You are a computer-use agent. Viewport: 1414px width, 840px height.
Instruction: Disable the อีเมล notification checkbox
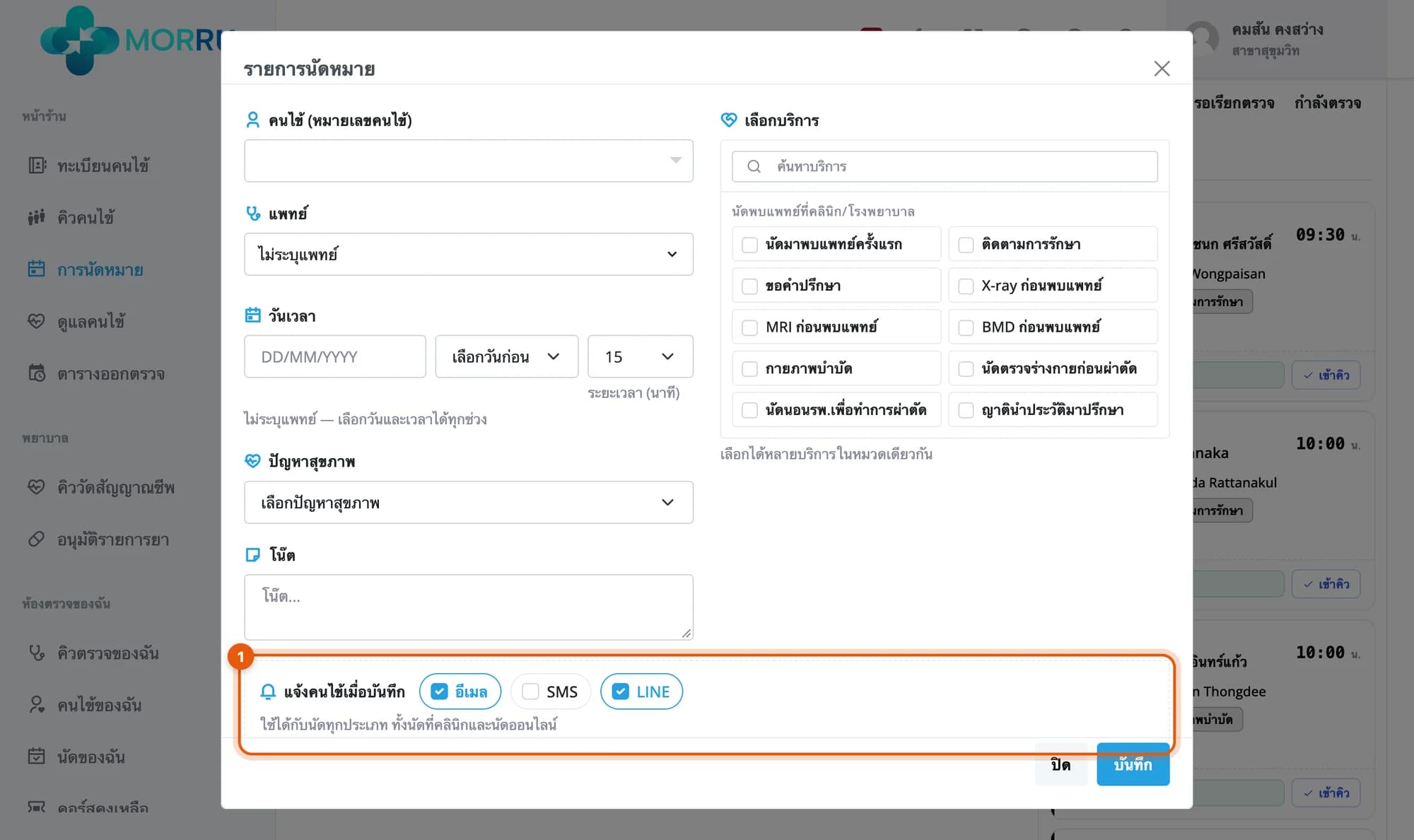pos(439,692)
